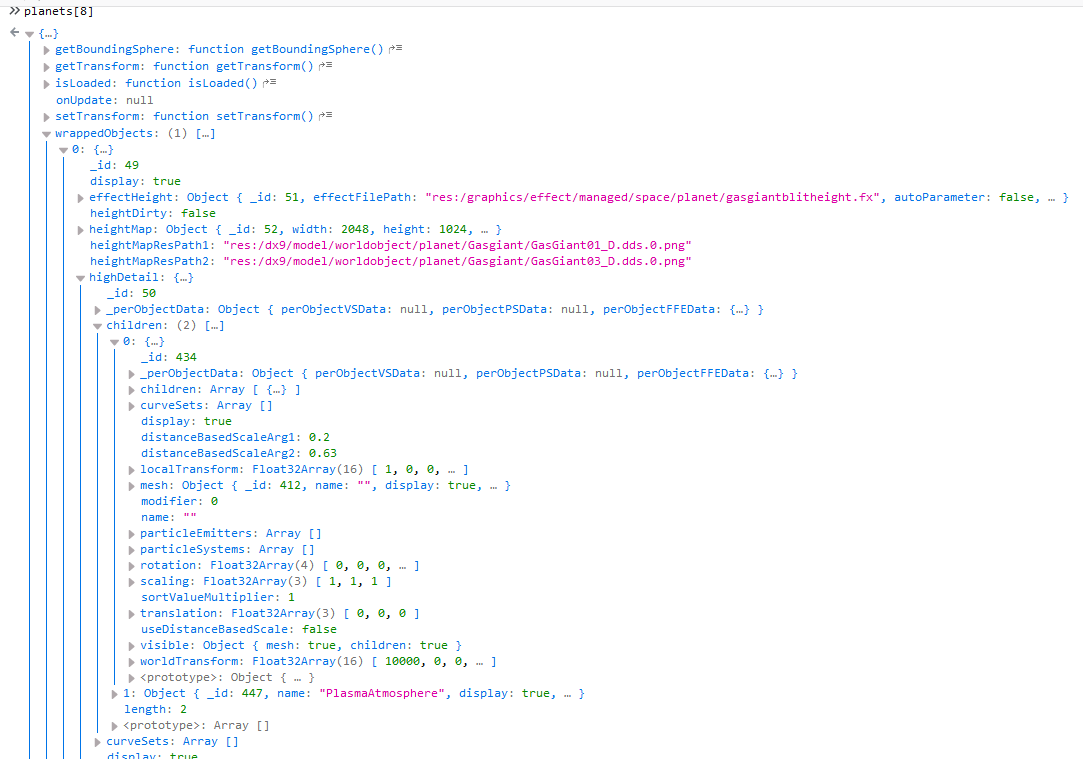Expand the scaling Float32Array(3)
This screenshot has width=1083, height=759.
(x=131, y=582)
